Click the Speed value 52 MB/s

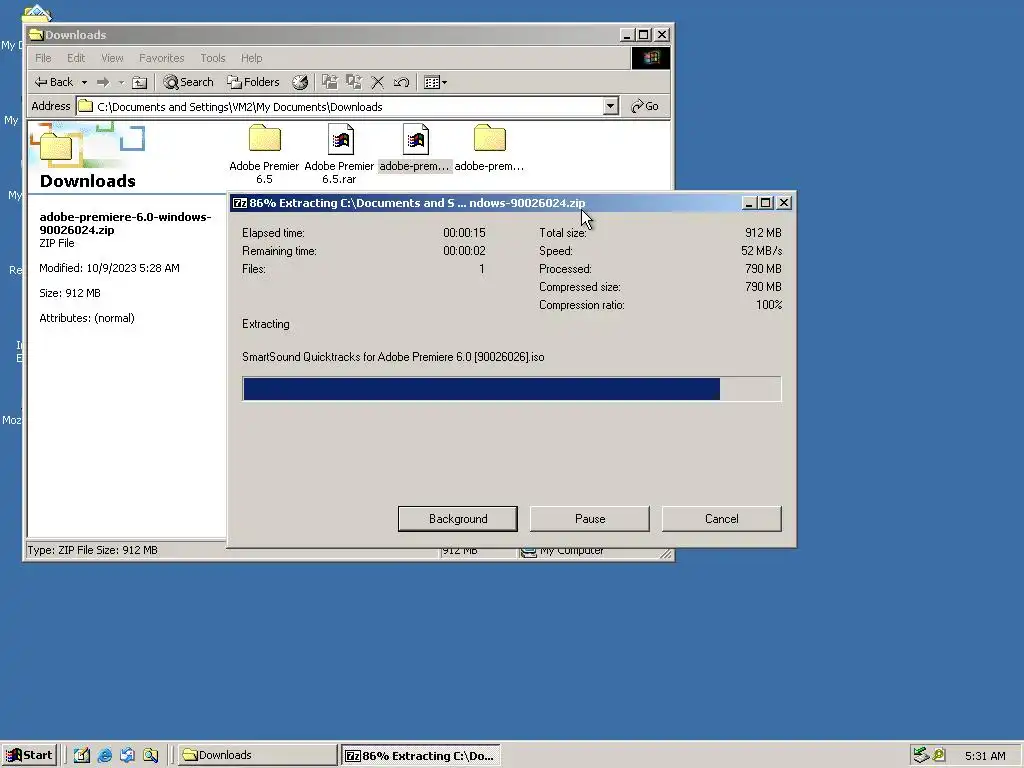pyautogui.click(x=761, y=251)
